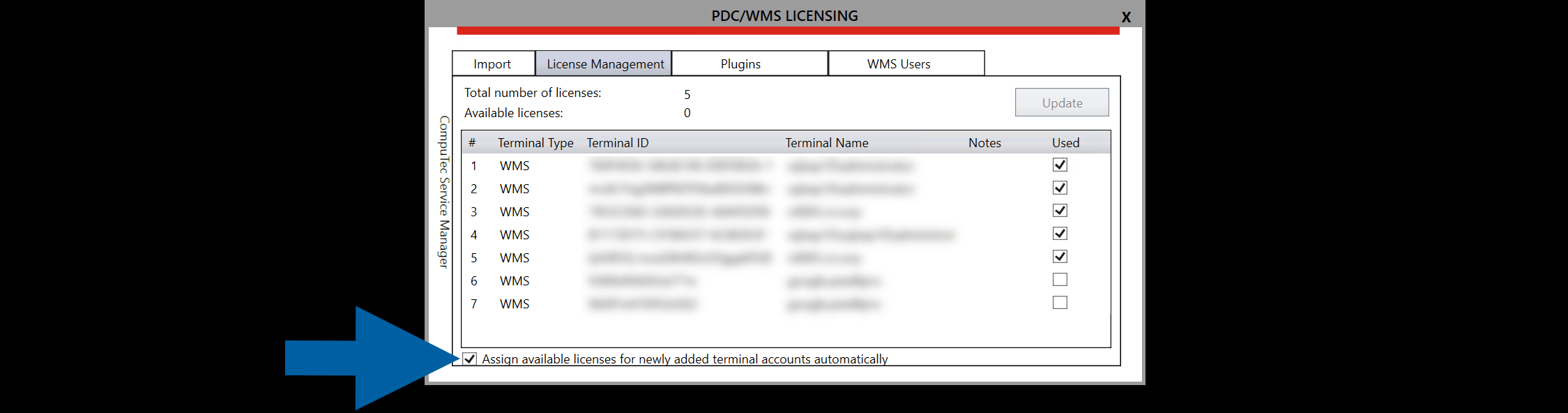Open the Plugins tab
The width and height of the screenshot is (1568, 413).
[x=749, y=63]
